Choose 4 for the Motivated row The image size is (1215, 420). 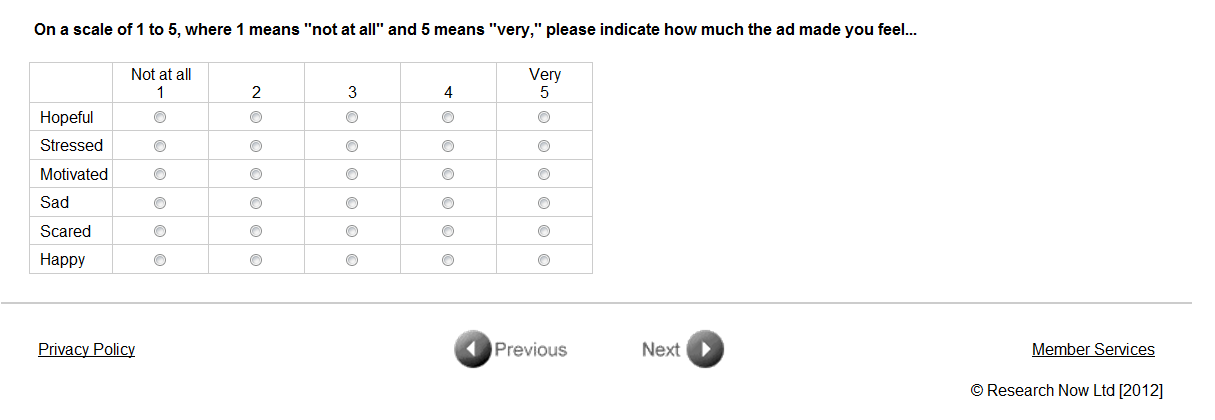448,174
